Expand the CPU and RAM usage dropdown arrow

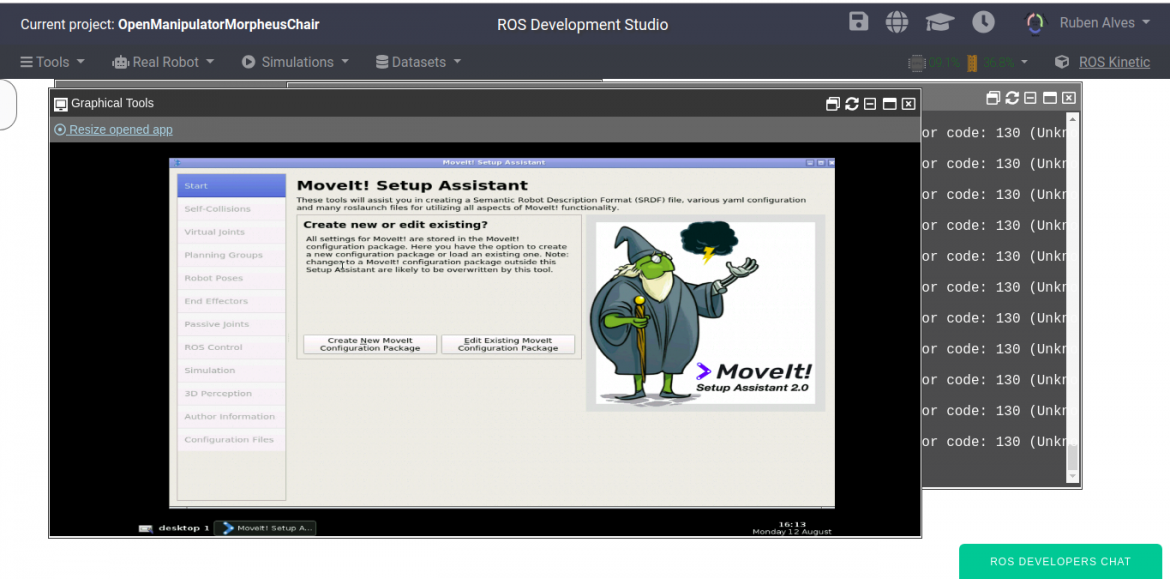(1024, 63)
